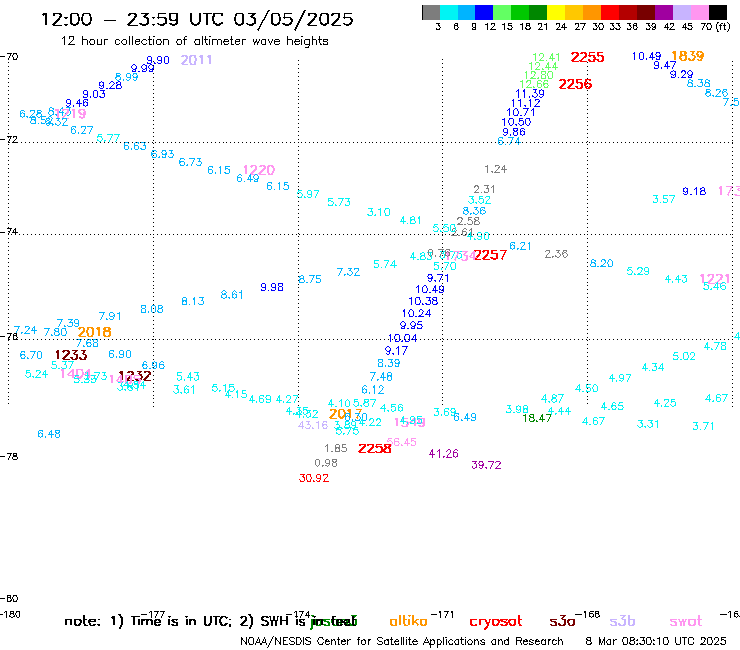
Task: Select the wave height value 8.61
Action: [x=232, y=295]
